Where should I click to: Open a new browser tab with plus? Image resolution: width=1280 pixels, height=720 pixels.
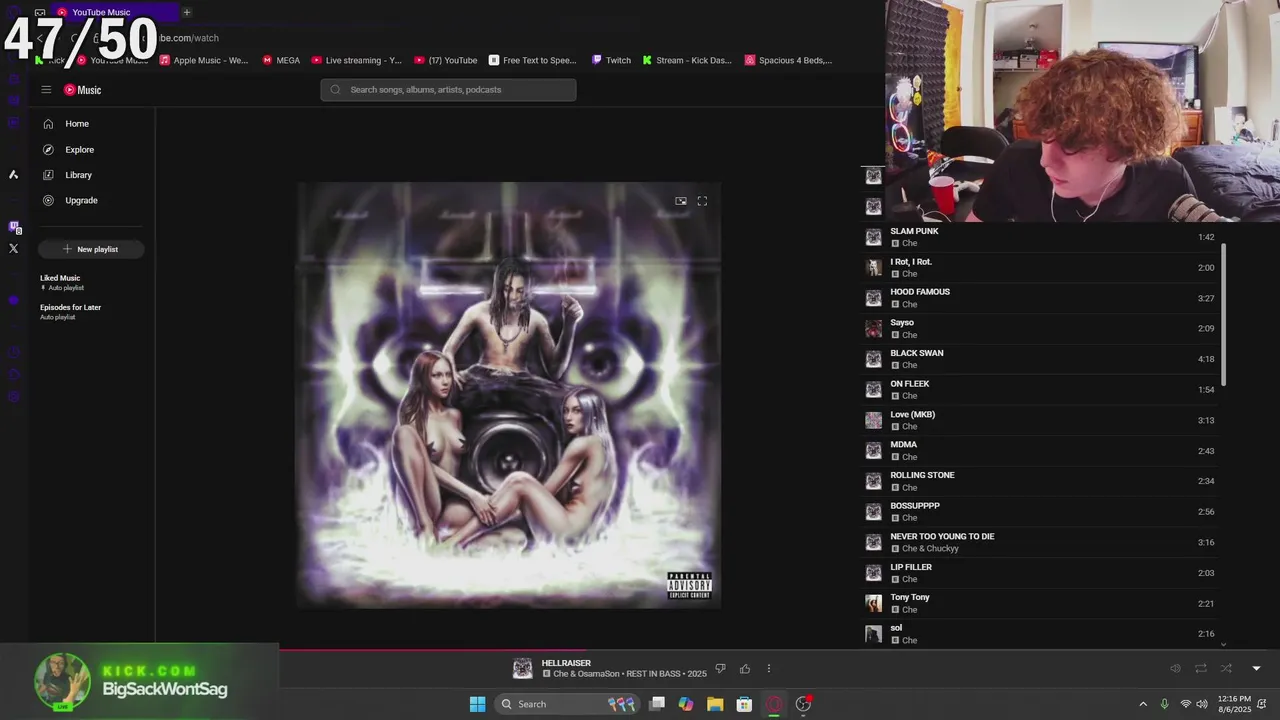[x=186, y=12]
